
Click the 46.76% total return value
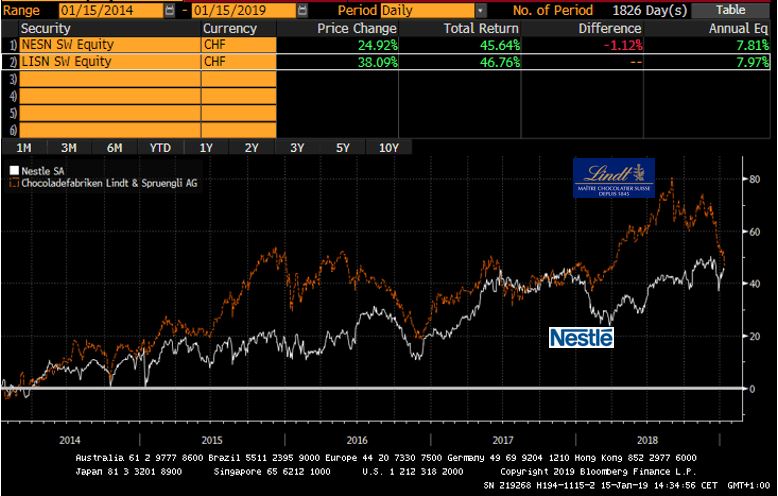tap(500, 62)
